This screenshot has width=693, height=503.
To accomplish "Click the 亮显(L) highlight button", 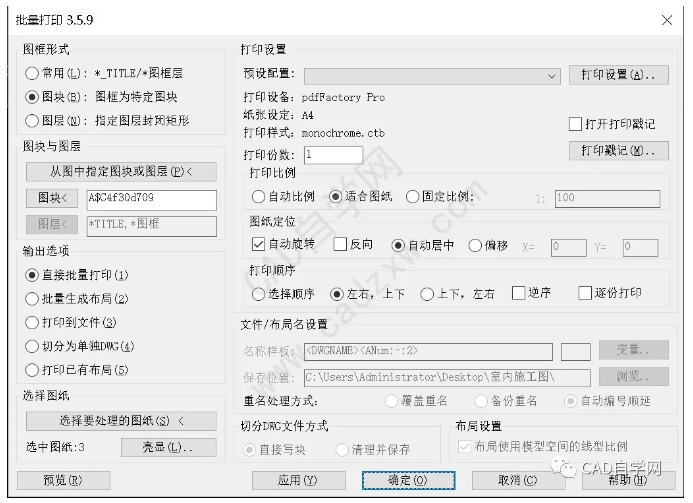I will [x=169, y=447].
